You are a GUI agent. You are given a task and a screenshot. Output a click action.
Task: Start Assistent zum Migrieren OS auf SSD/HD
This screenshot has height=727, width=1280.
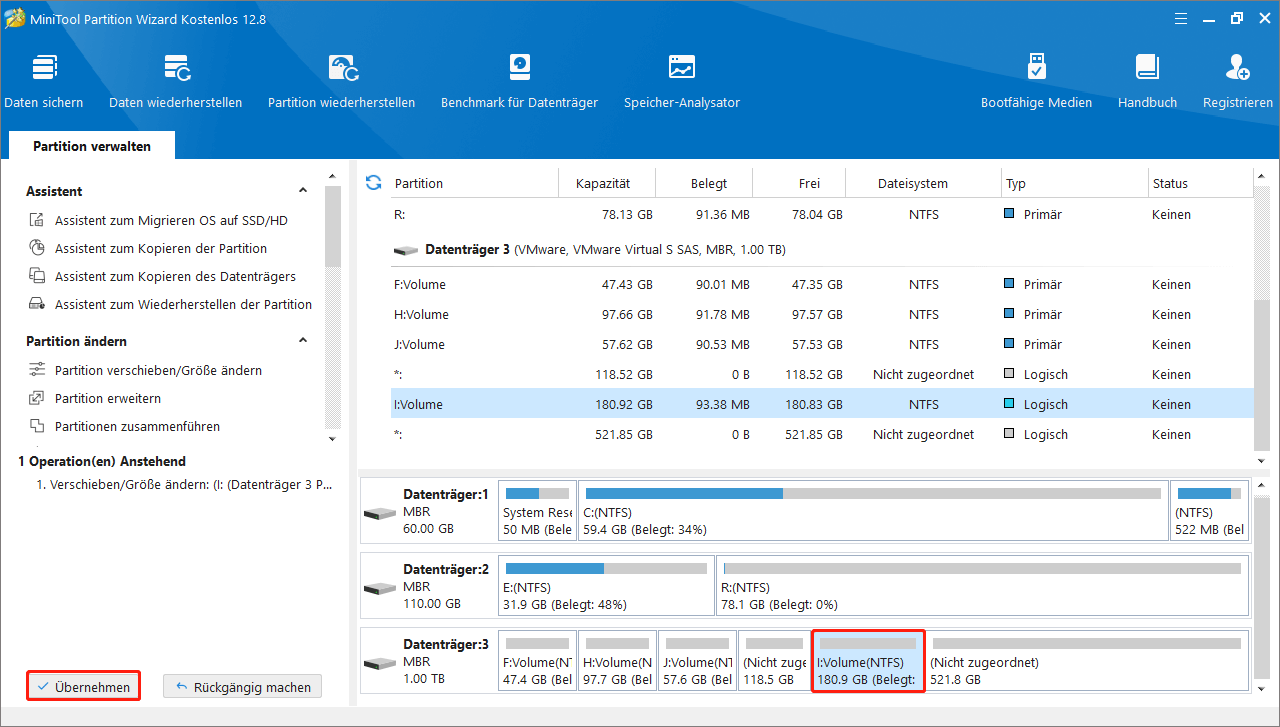click(x=171, y=221)
